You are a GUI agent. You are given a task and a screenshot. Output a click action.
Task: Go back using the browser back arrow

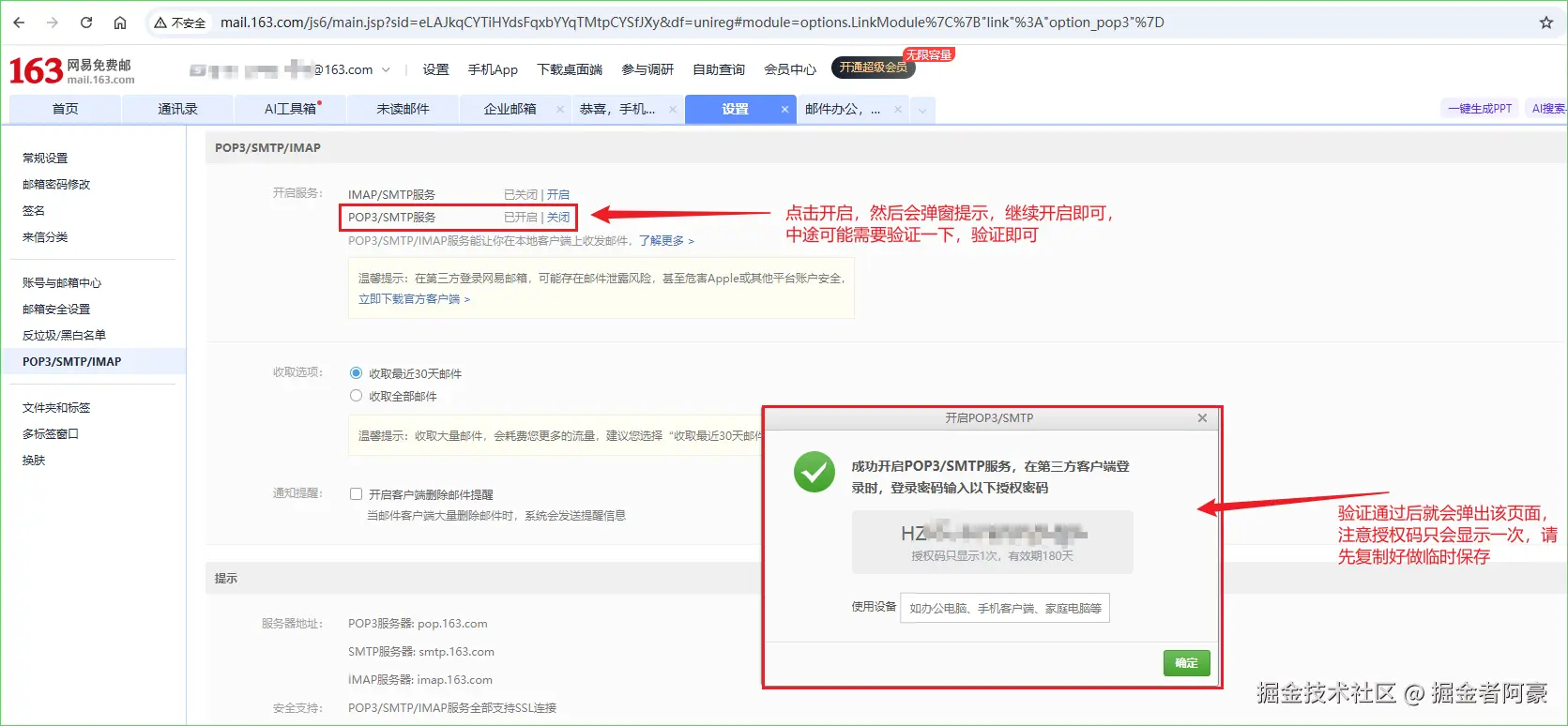(19, 23)
